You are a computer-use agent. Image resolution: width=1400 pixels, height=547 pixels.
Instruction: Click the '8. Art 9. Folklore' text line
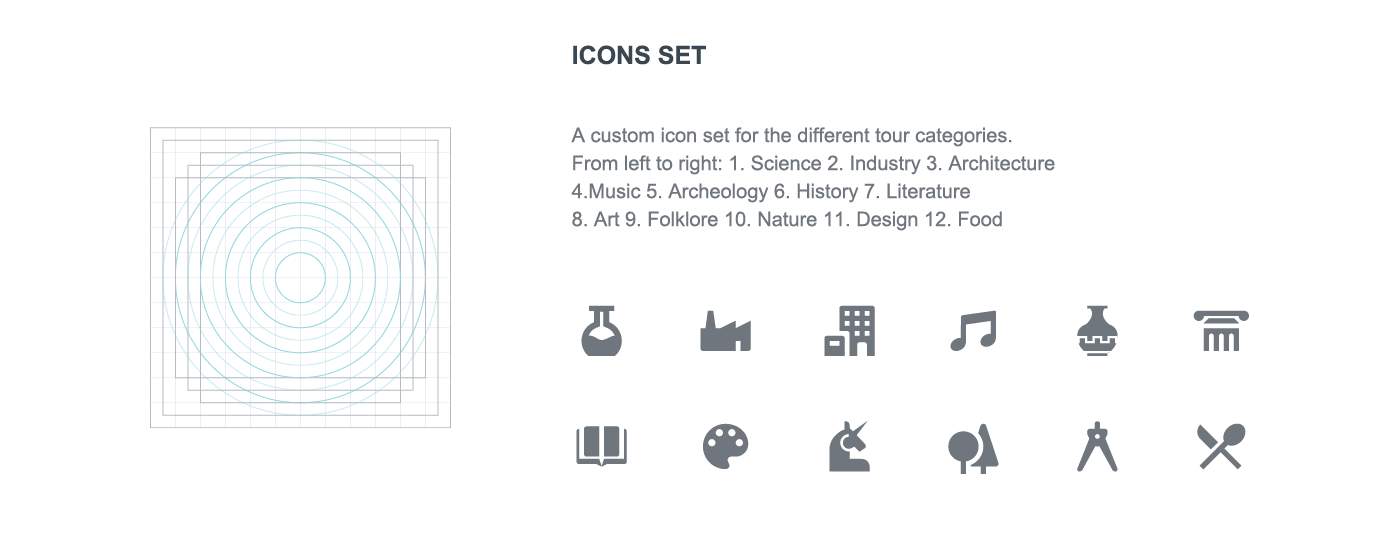click(787, 219)
